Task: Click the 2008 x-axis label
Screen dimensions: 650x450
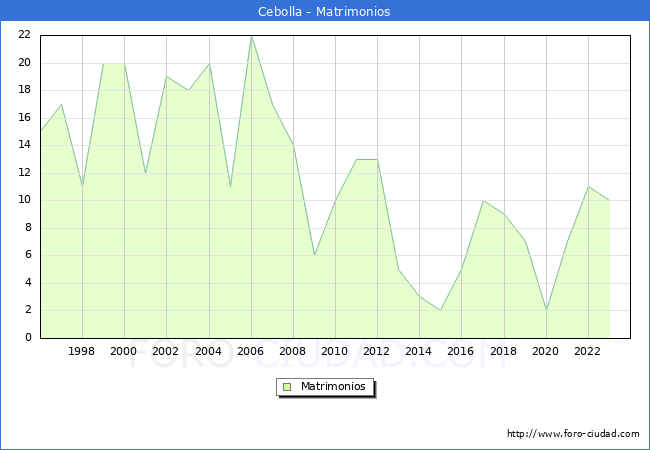Action: point(292,351)
